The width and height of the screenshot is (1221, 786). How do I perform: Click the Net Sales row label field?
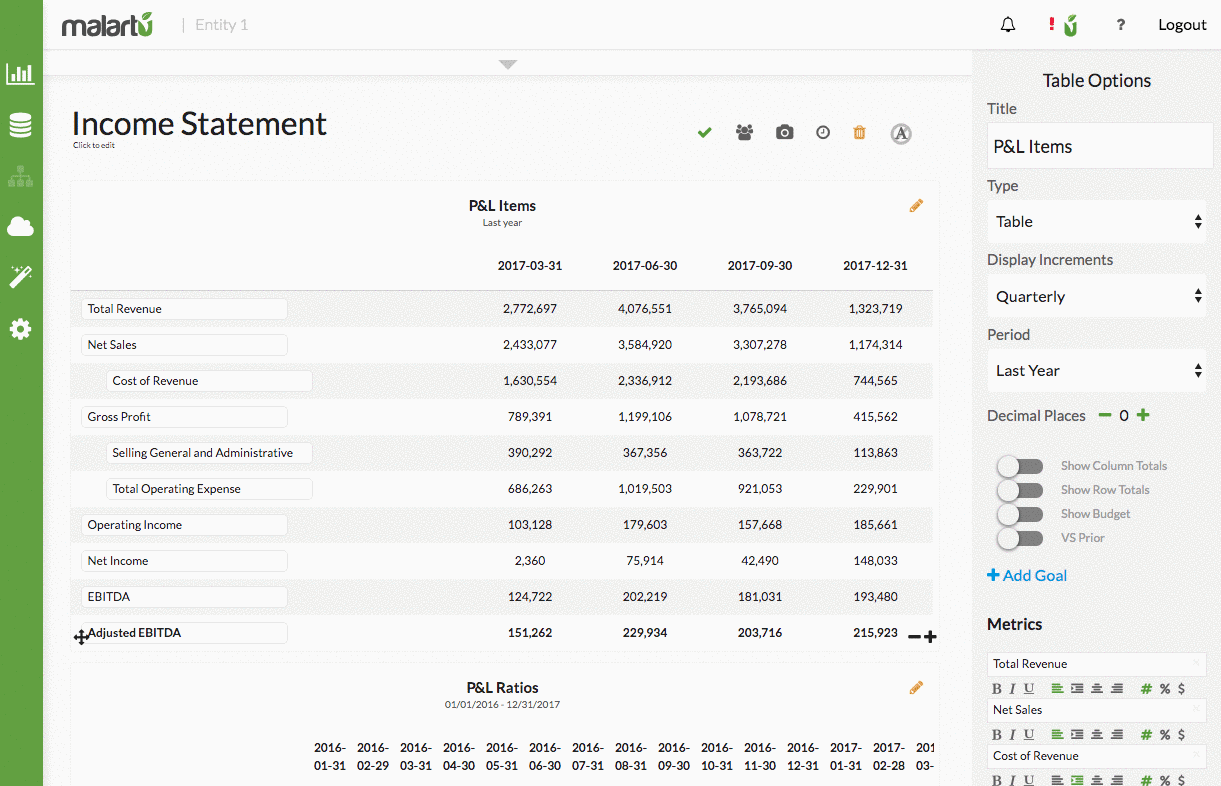coord(184,345)
